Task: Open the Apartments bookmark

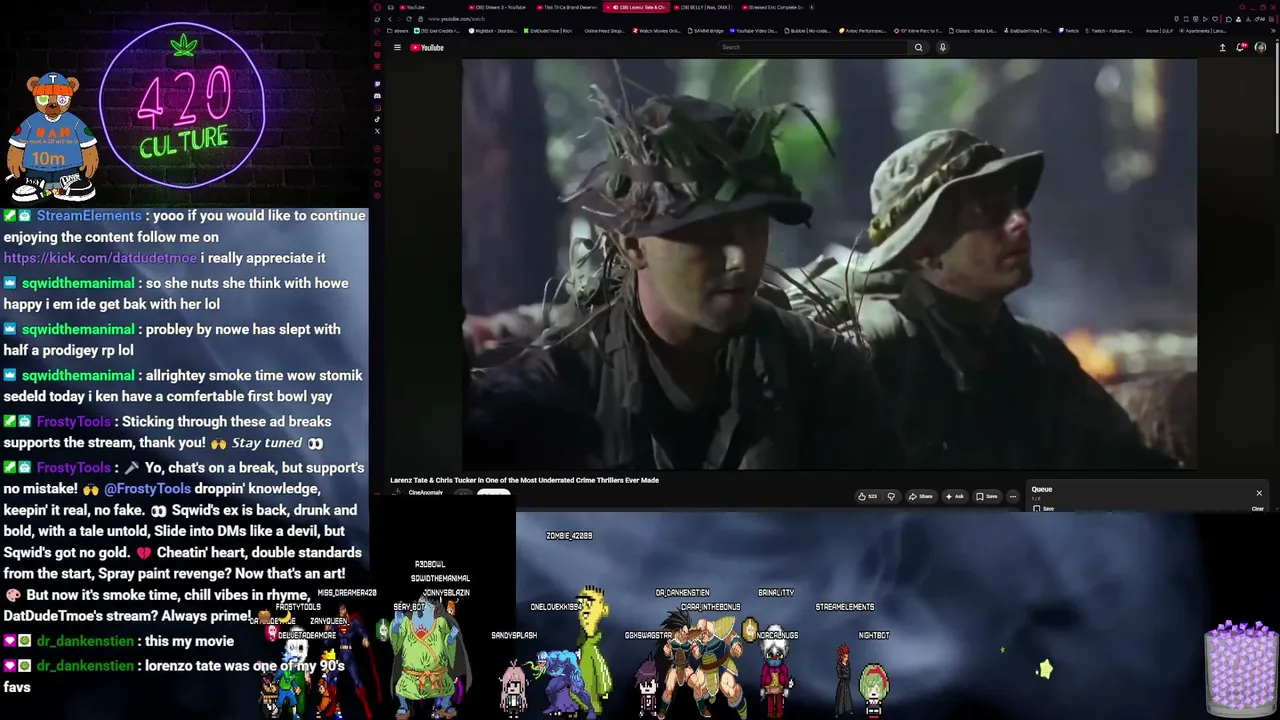Action: (1202, 31)
